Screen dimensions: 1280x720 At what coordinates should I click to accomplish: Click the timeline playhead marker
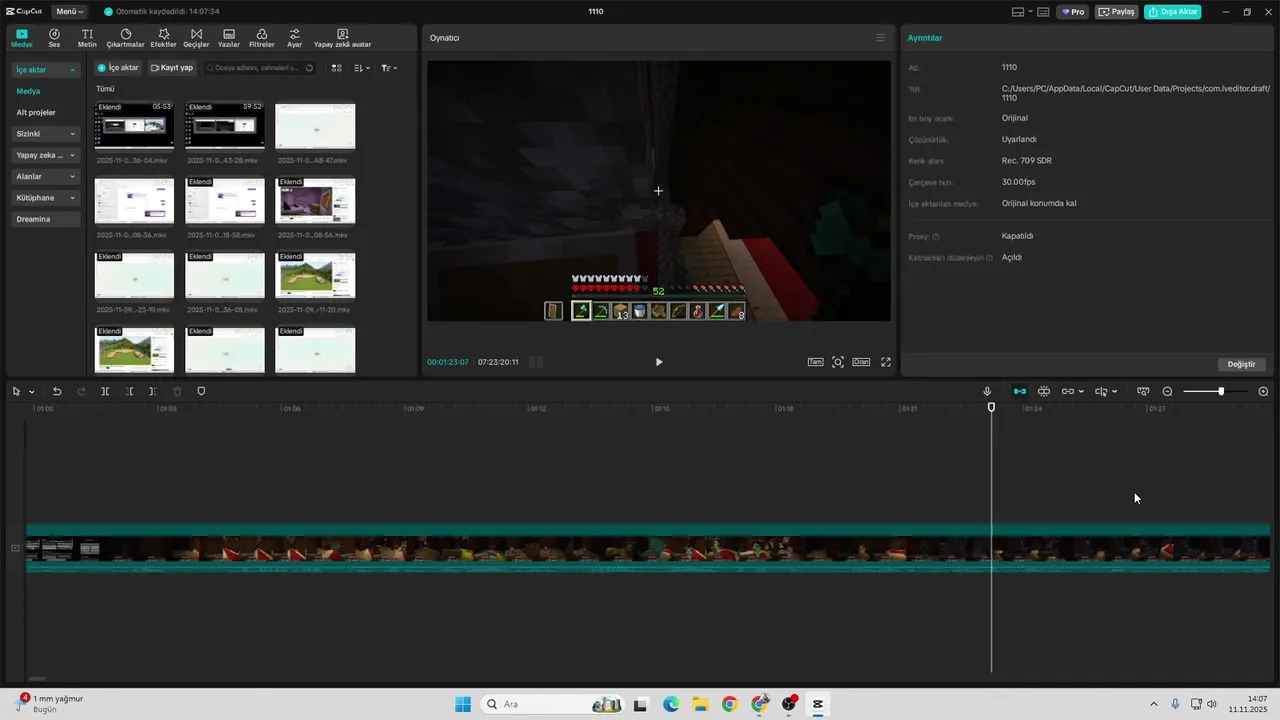point(991,407)
